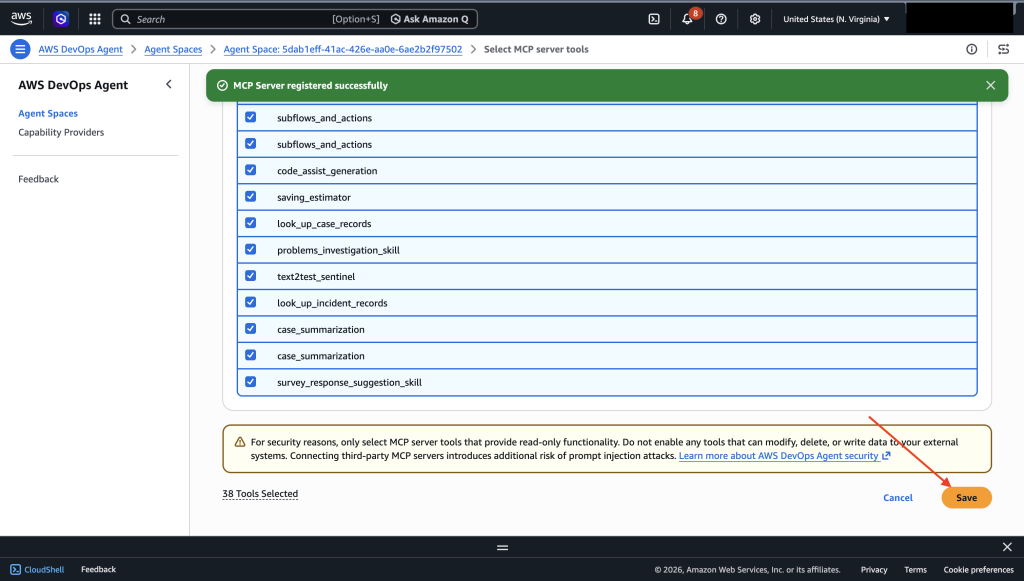
Task: Save the selected MCP server tools
Action: point(967,497)
